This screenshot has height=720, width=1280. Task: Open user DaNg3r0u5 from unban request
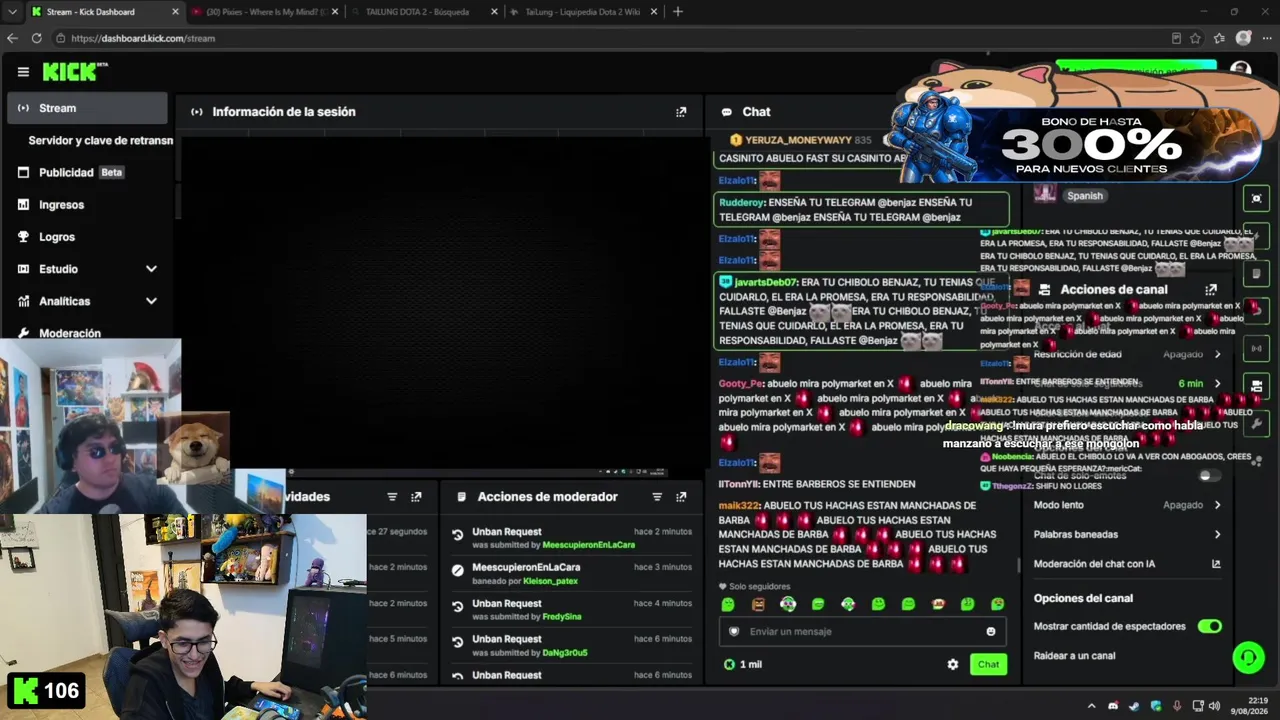point(565,653)
